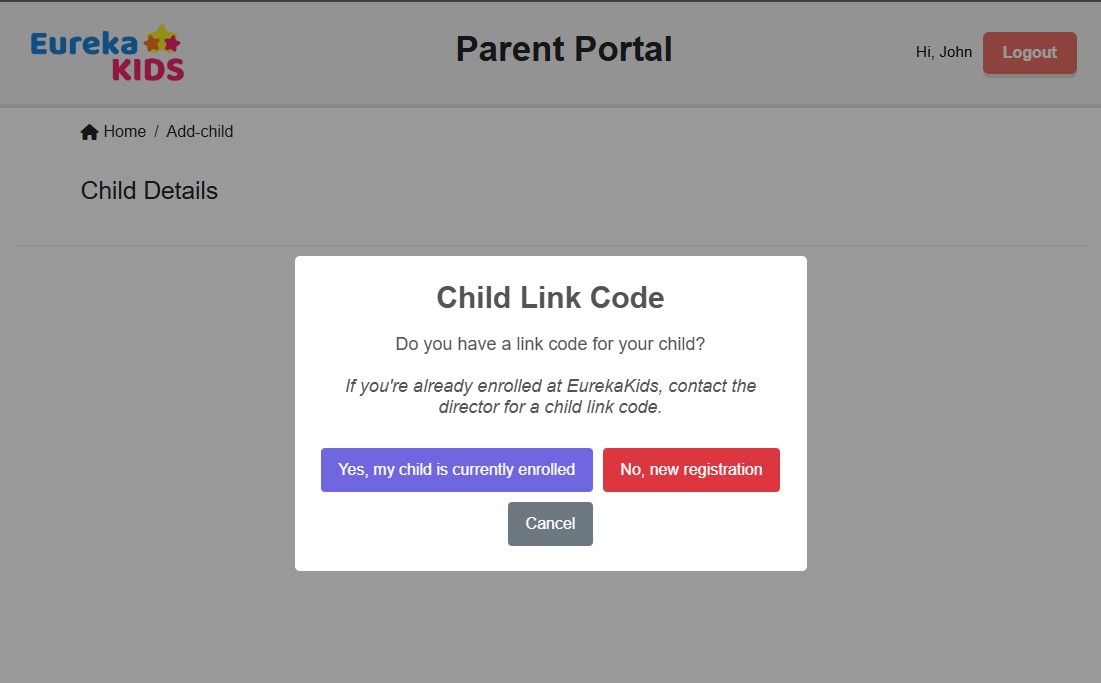
Task: Click the Hi, John greeting text
Action: tap(944, 52)
